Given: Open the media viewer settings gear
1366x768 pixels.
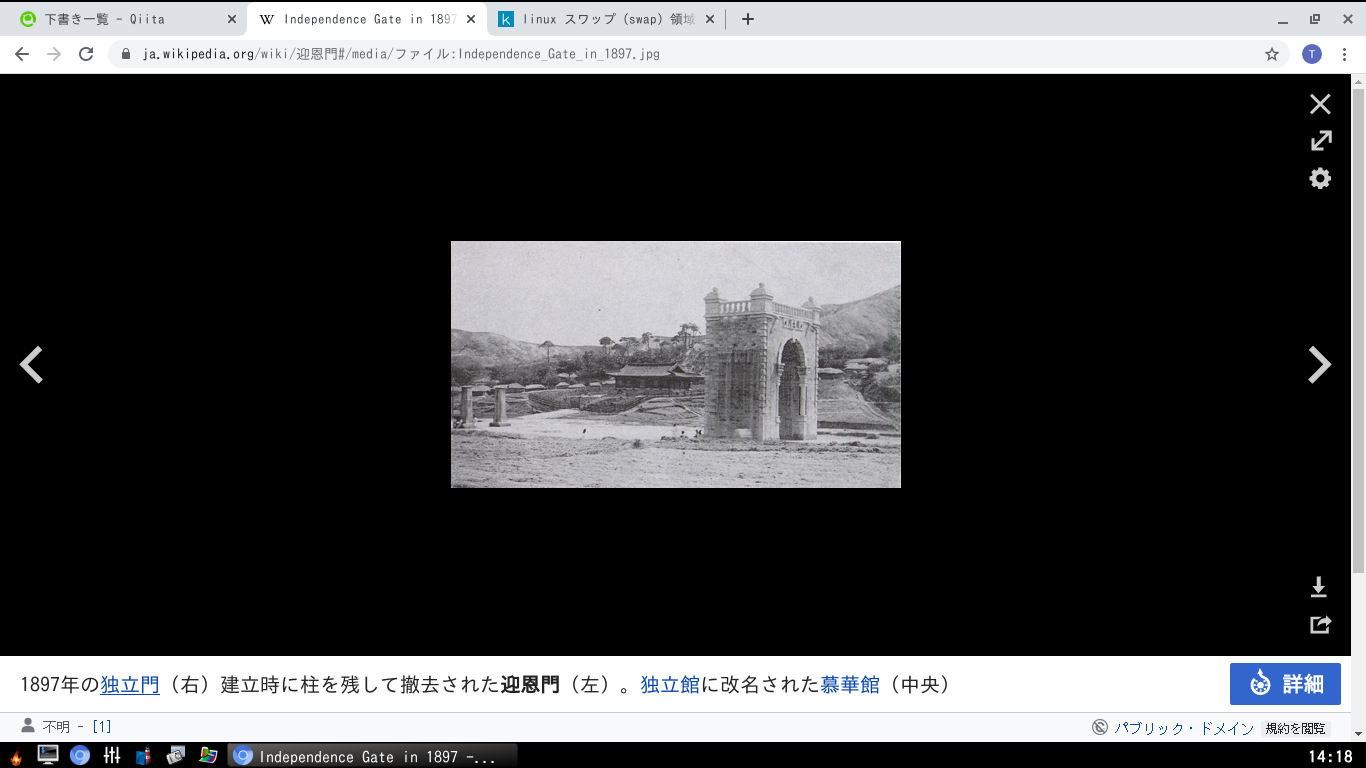Looking at the screenshot, I should click(x=1320, y=178).
